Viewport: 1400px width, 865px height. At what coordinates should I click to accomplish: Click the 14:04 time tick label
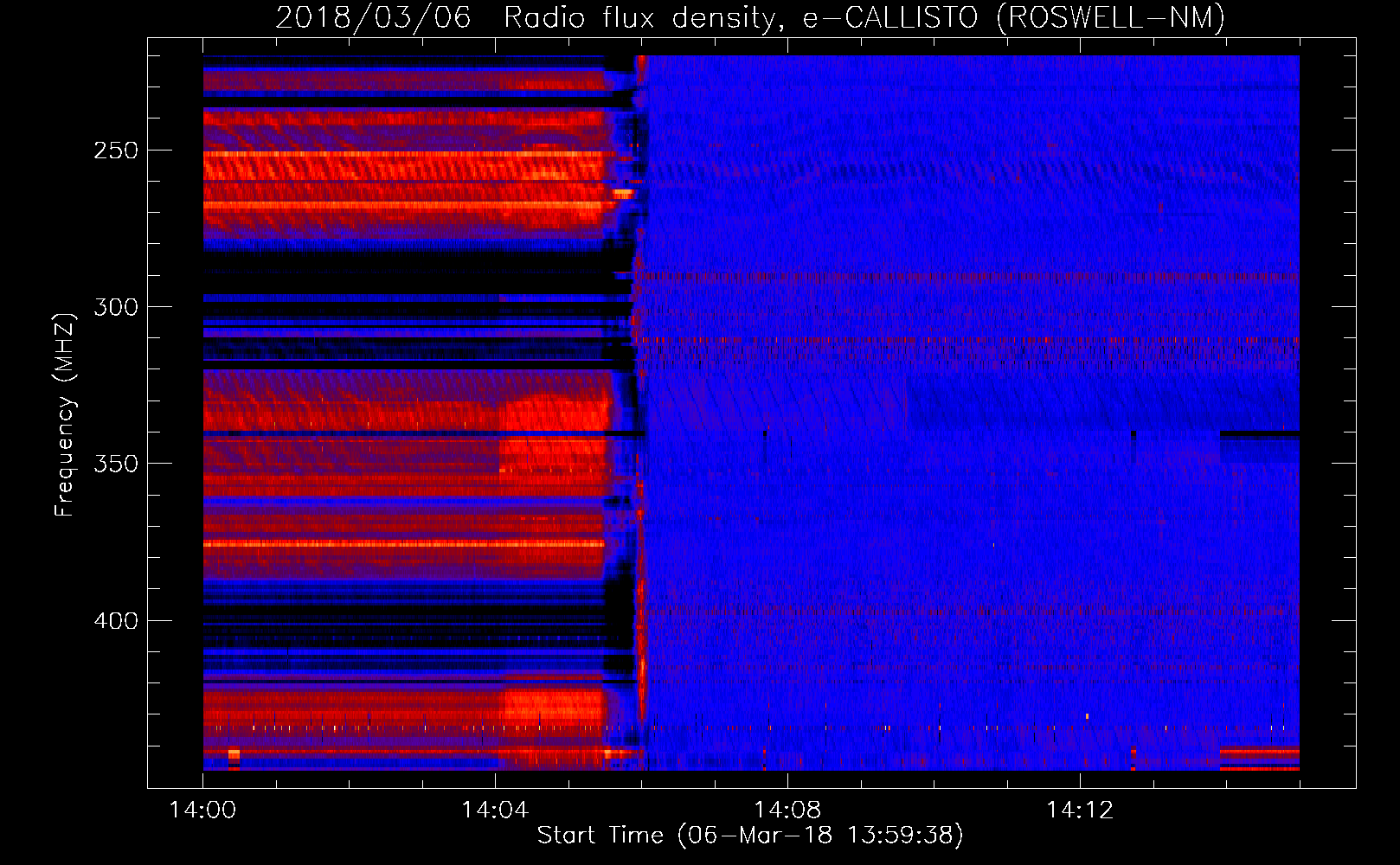click(495, 811)
